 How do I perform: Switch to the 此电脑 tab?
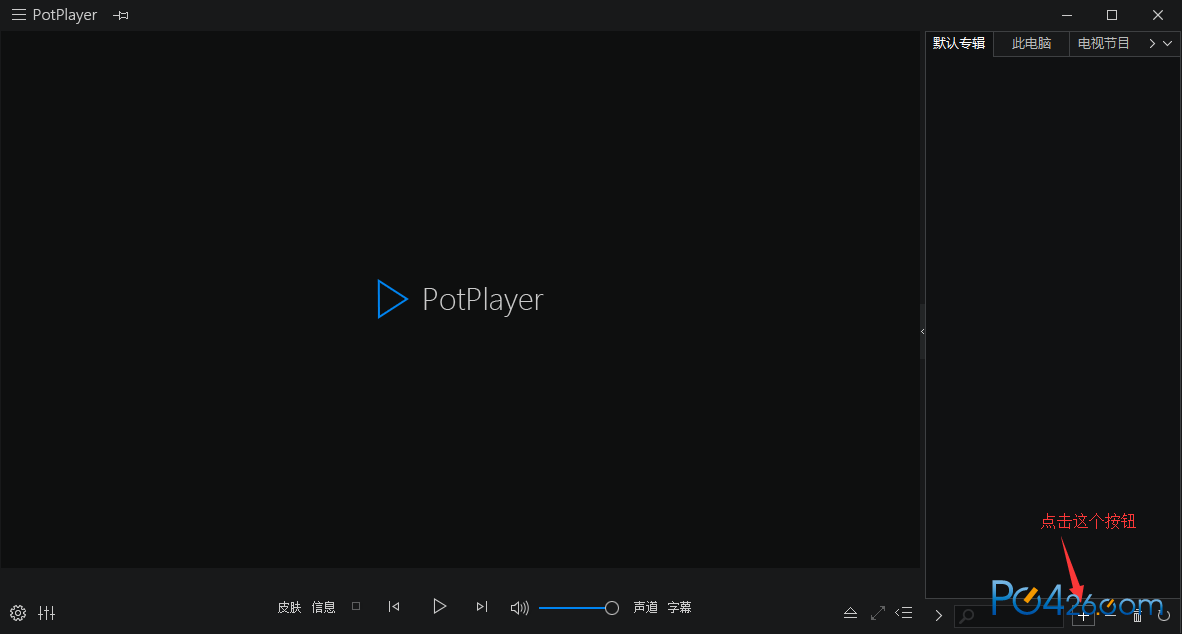coord(1031,44)
